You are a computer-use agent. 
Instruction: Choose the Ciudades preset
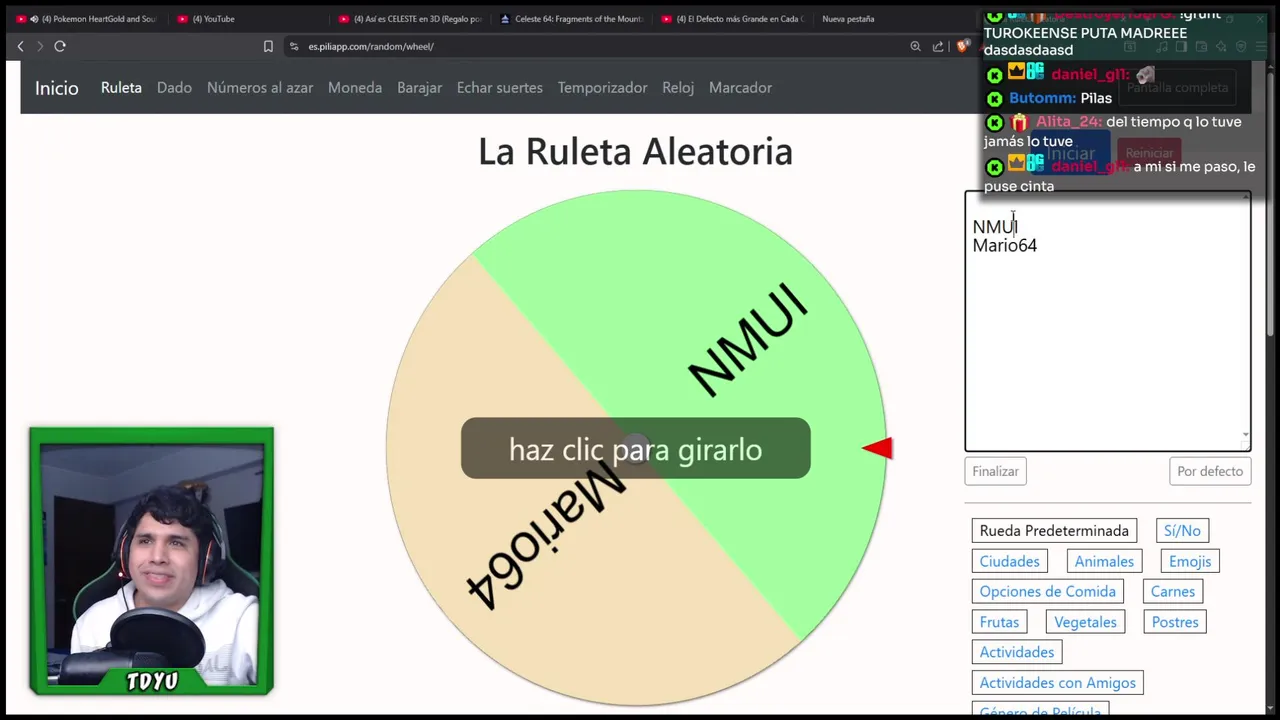coord(1009,562)
